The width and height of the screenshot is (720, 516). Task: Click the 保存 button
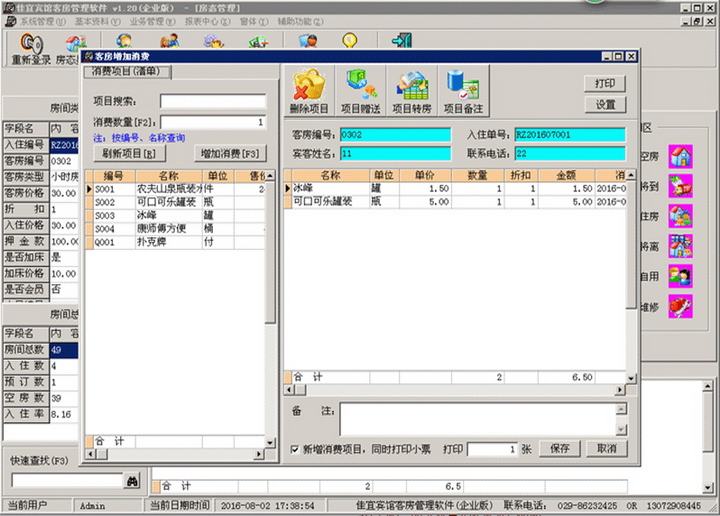[560, 449]
